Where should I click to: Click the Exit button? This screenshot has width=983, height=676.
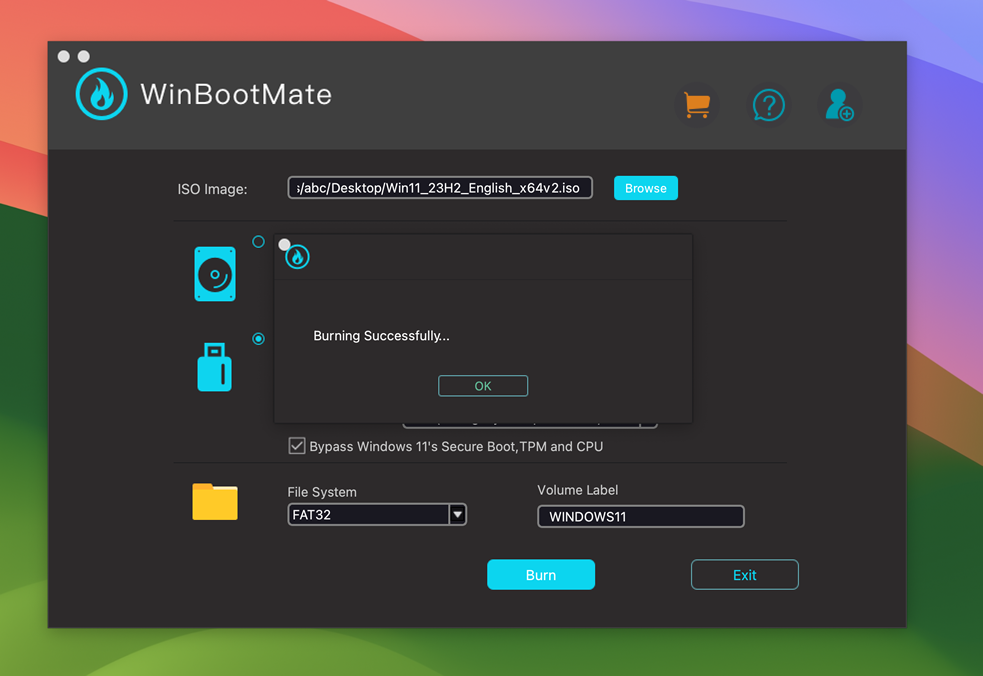coord(744,574)
